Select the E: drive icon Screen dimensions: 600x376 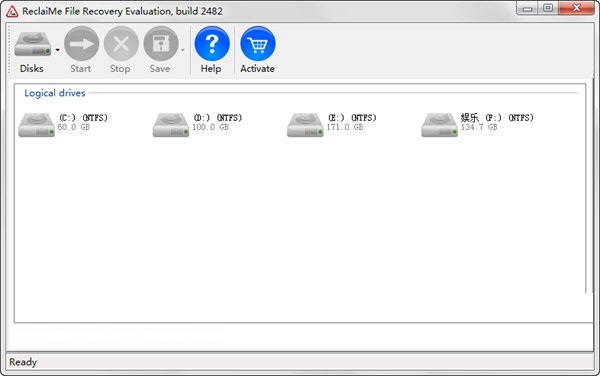(x=305, y=125)
